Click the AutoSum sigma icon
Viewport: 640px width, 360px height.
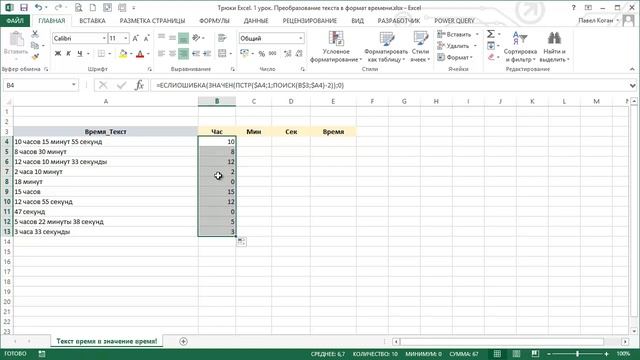(x=491, y=34)
